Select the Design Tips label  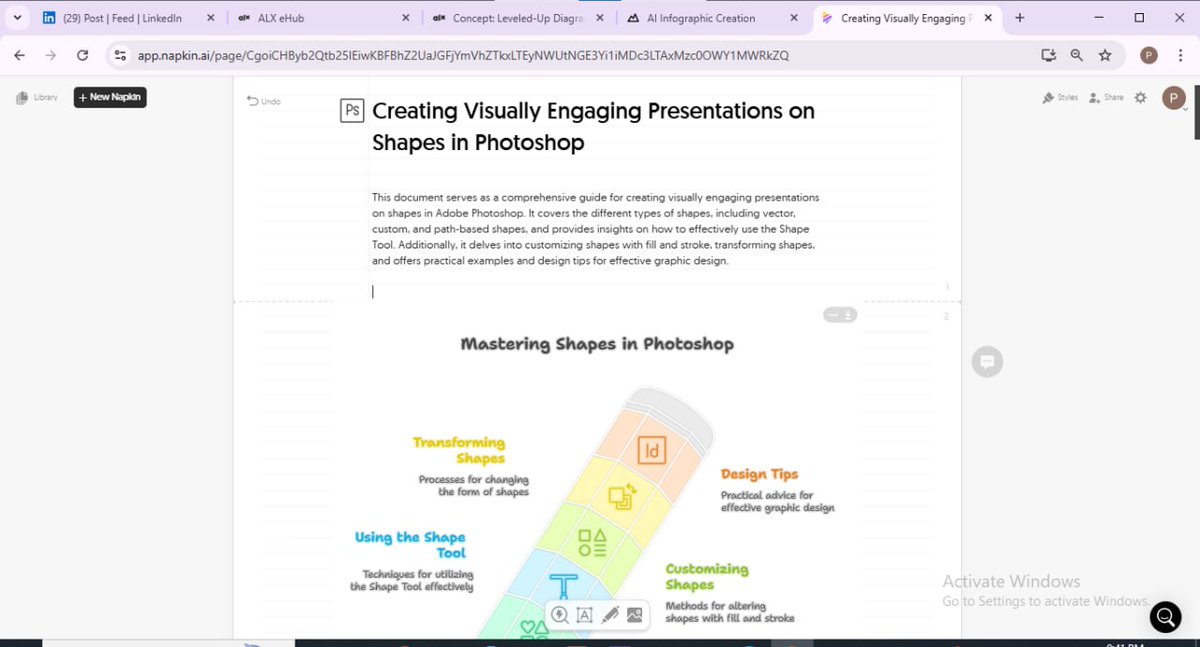click(760, 474)
